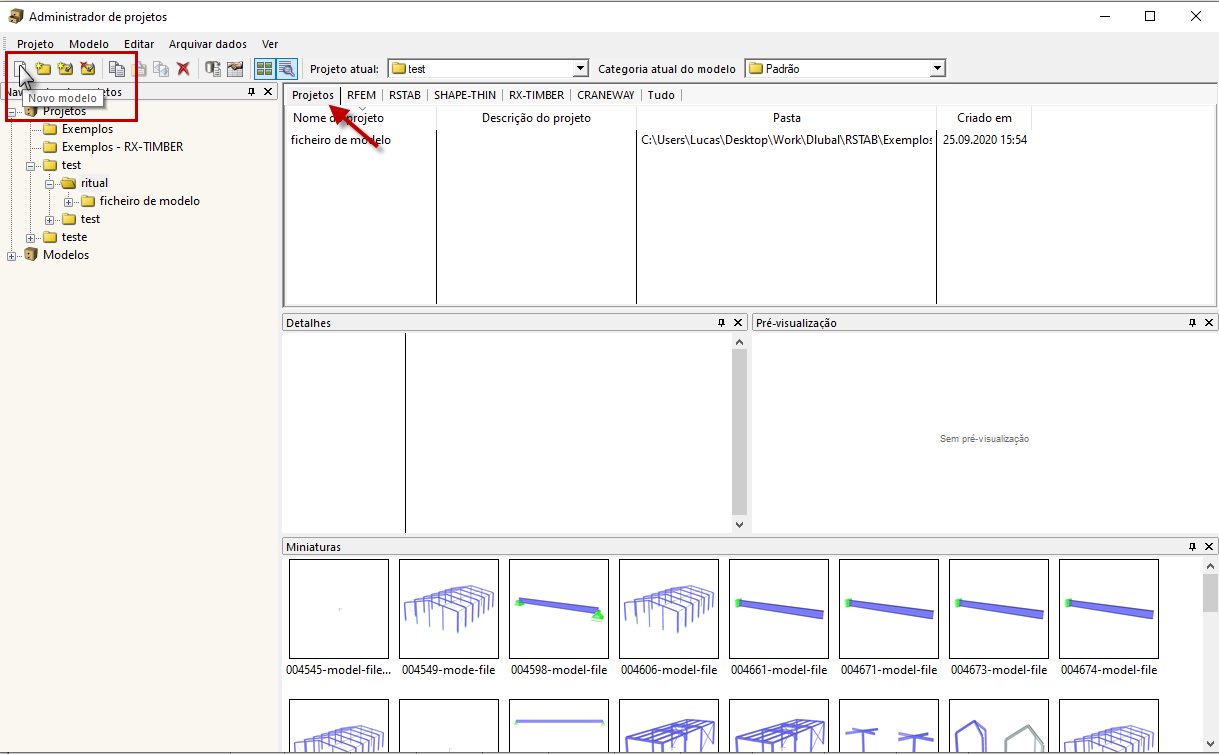1219x754 pixels.
Task: Open thumbnail 004598-model-file
Action: coord(559,609)
